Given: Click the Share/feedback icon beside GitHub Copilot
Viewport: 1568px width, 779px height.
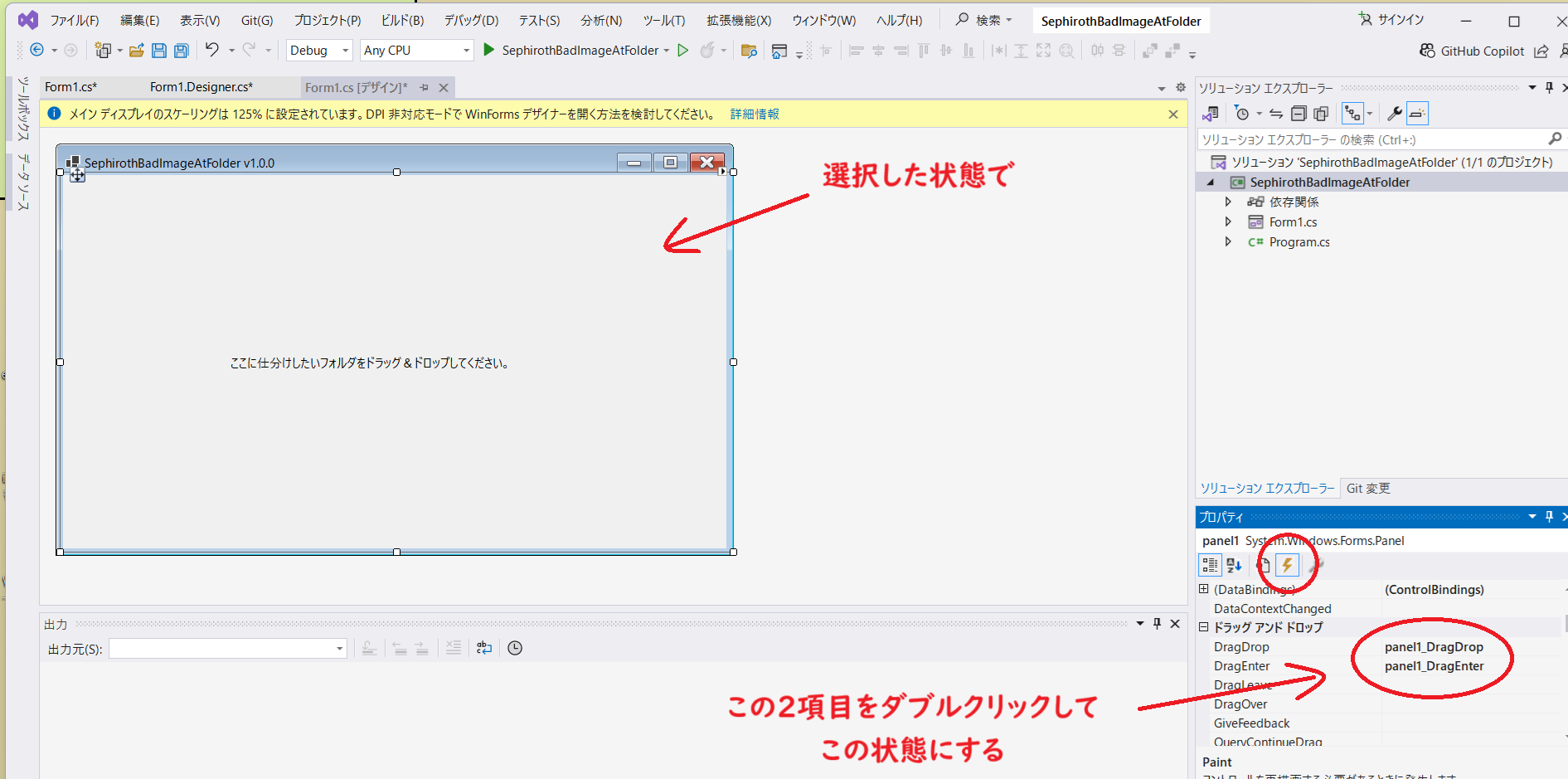Looking at the screenshot, I should 1541,51.
